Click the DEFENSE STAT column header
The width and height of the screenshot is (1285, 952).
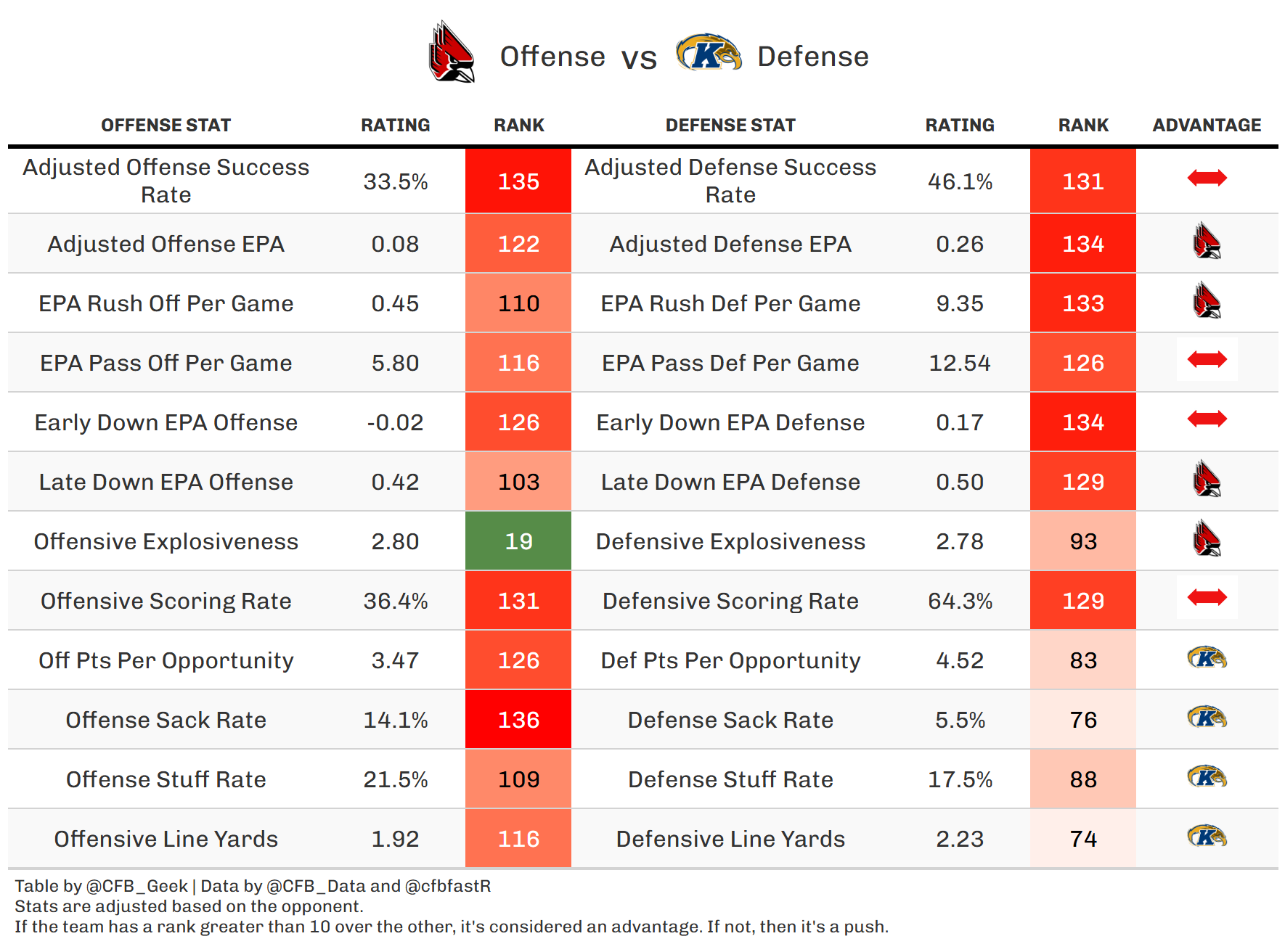coord(730,126)
